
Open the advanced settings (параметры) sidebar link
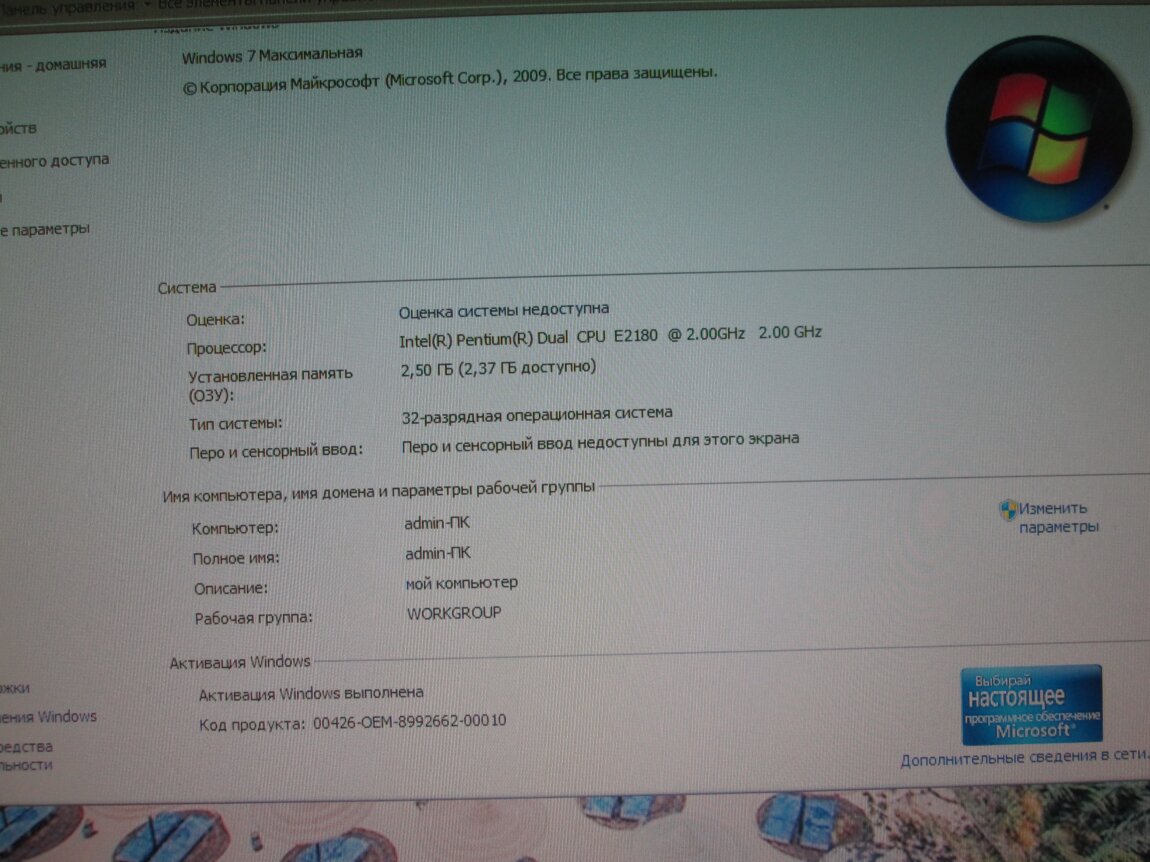(x=45, y=229)
